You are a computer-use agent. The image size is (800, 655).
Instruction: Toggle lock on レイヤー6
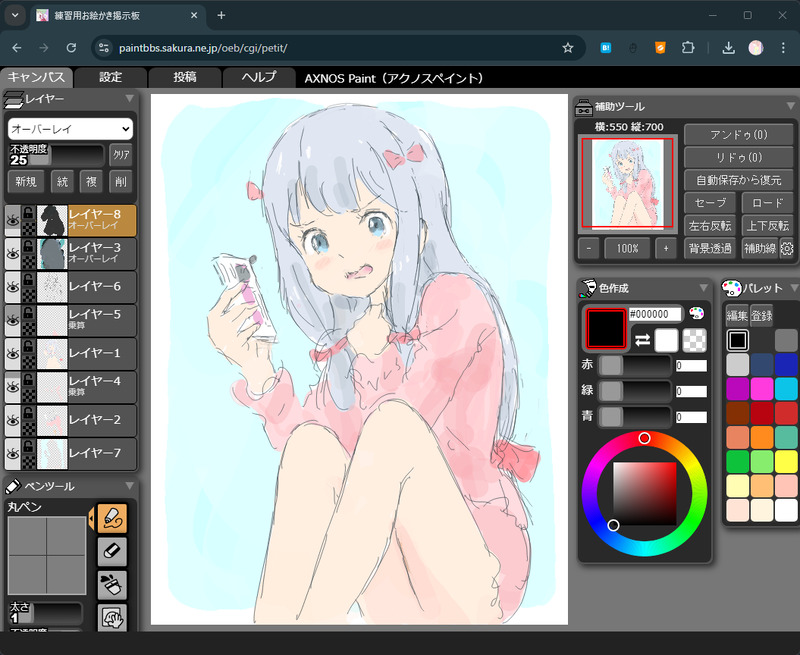point(29,279)
